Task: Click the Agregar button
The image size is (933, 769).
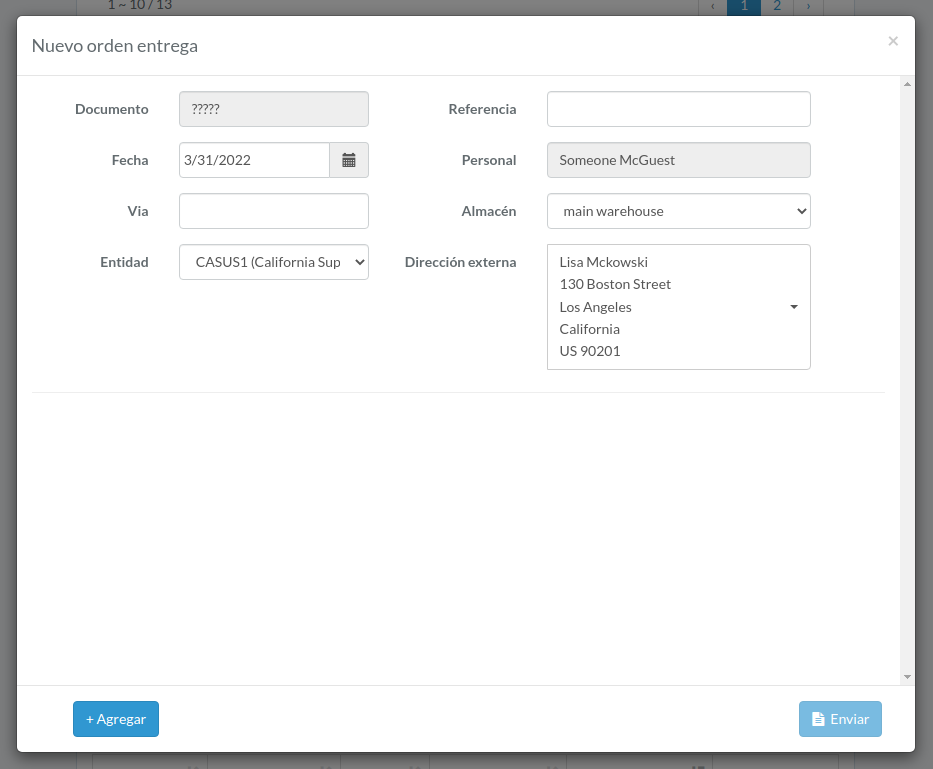Action: pos(116,719)
